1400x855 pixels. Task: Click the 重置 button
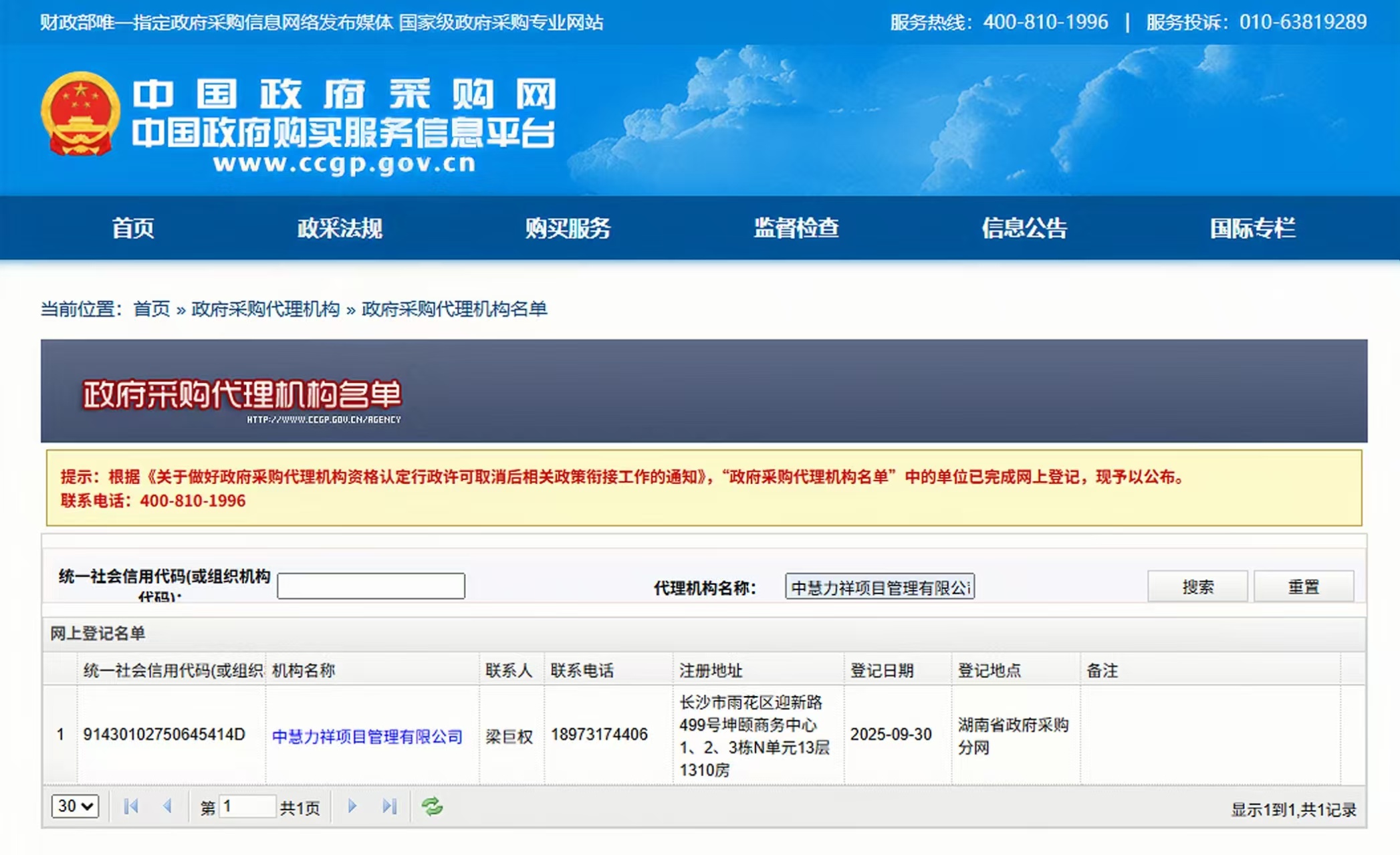coord(1304,586)
